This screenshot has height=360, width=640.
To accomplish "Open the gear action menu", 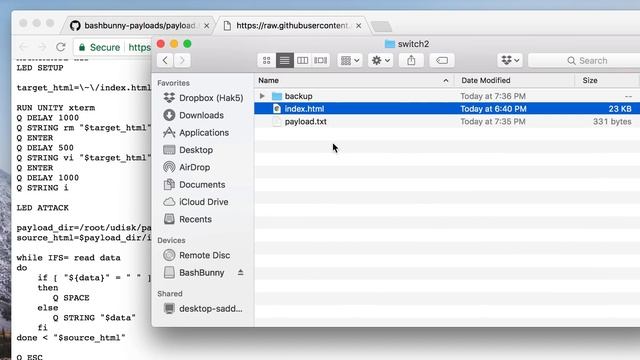I will 380,60.
